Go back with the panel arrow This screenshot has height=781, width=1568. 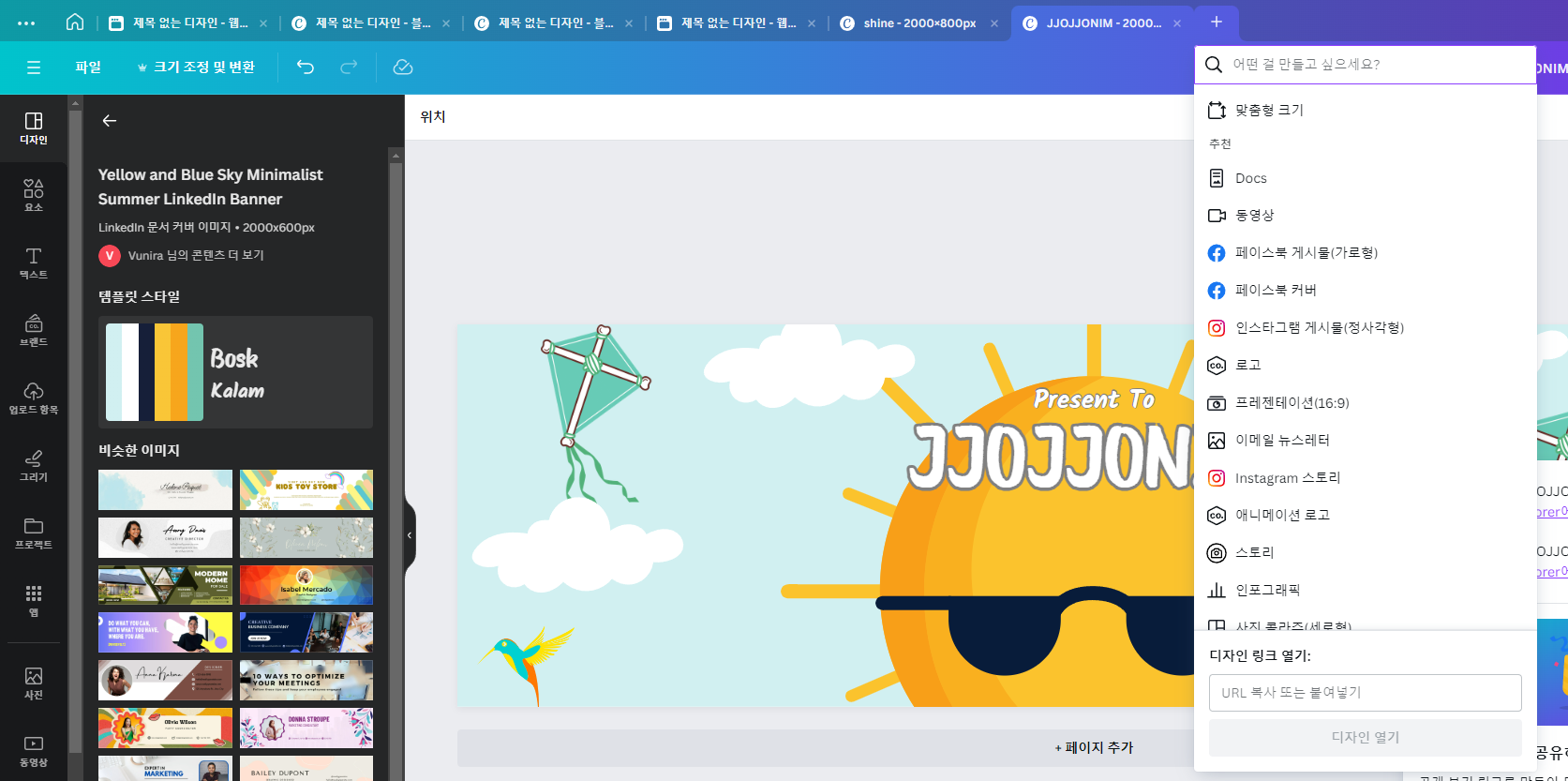110,121
